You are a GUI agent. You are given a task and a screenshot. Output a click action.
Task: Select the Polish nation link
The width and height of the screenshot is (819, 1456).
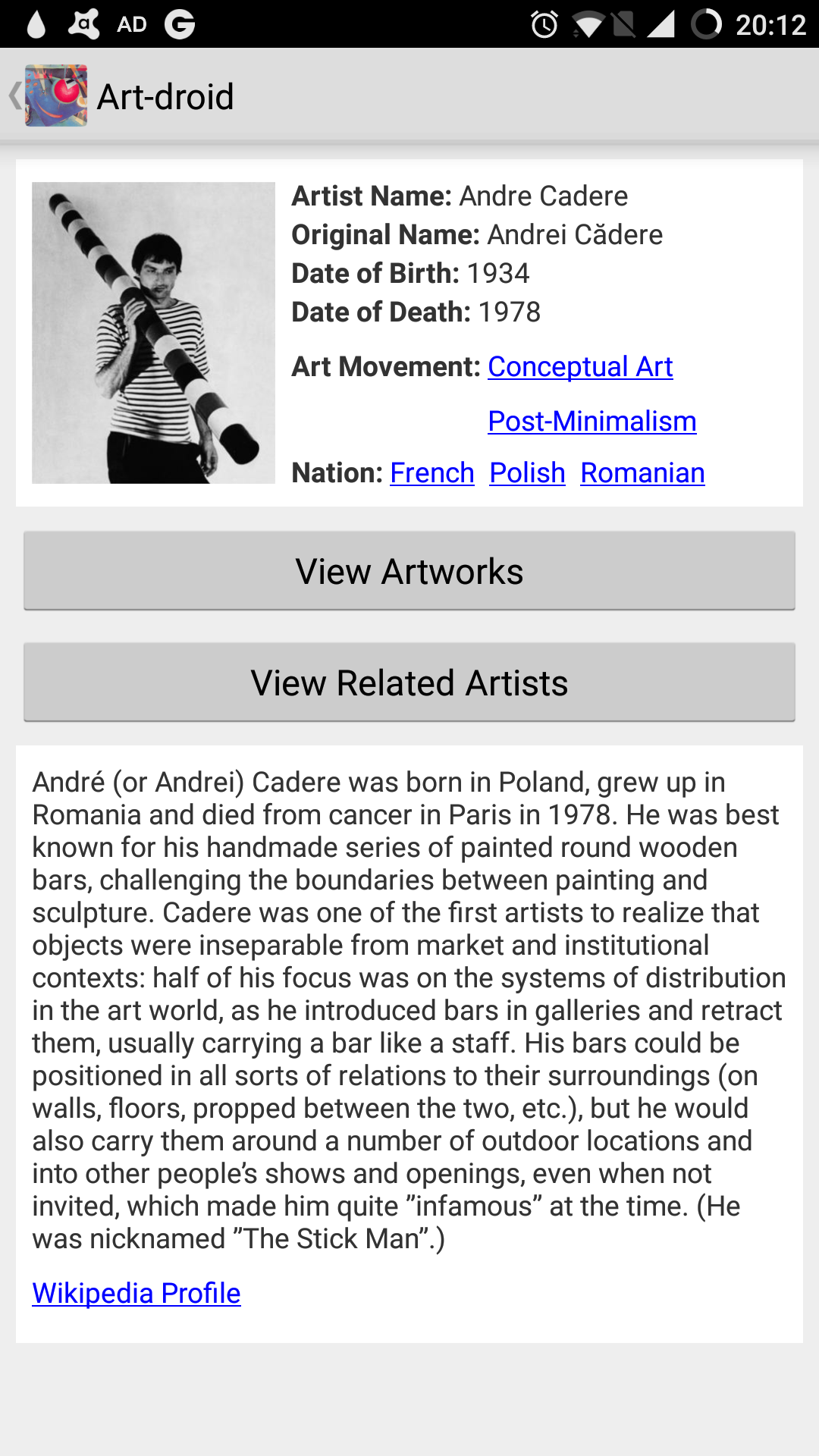tap(527, 472)
